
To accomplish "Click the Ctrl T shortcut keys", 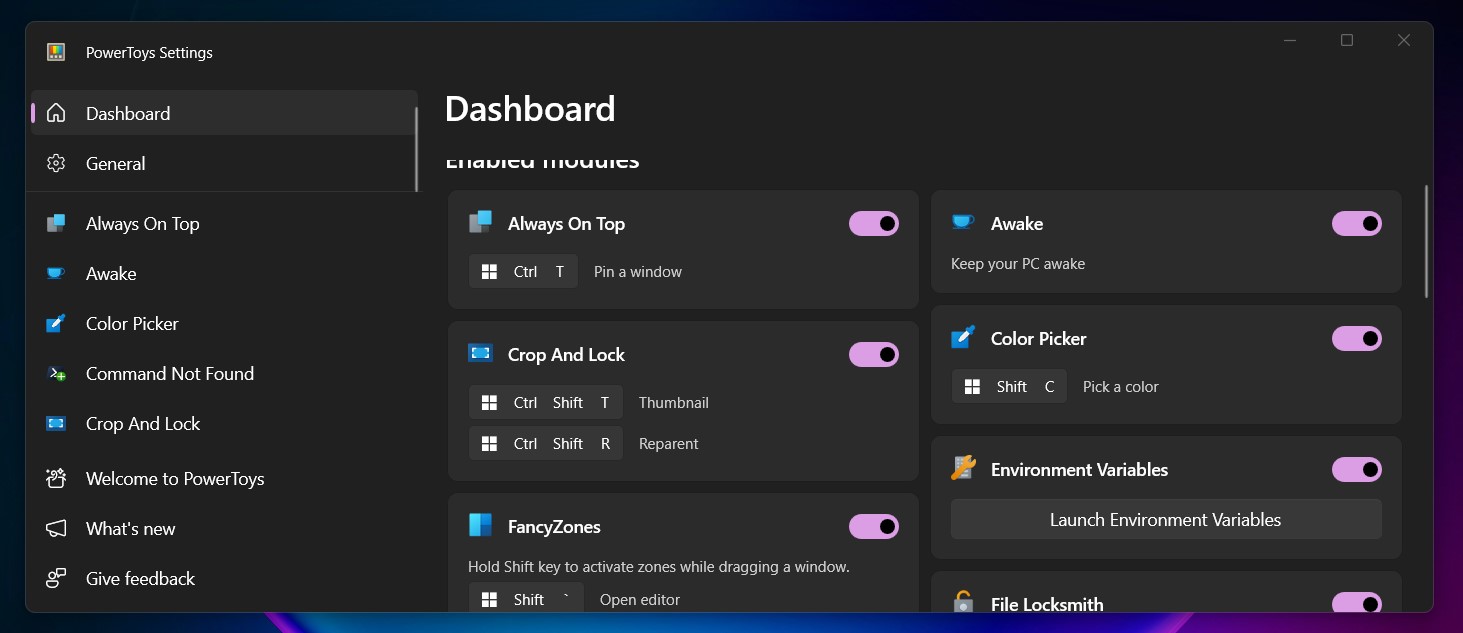I will pyautogui.click(x=524, y=272).
